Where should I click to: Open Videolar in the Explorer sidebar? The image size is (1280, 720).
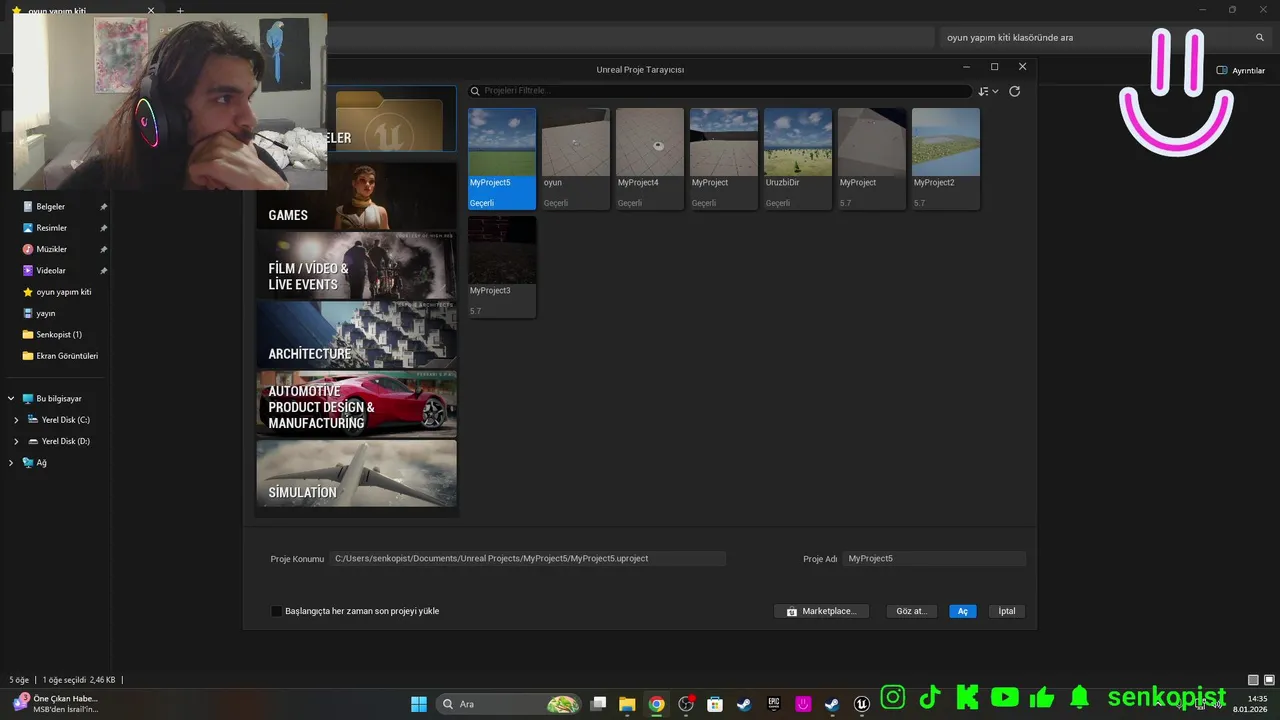(51, 271)
